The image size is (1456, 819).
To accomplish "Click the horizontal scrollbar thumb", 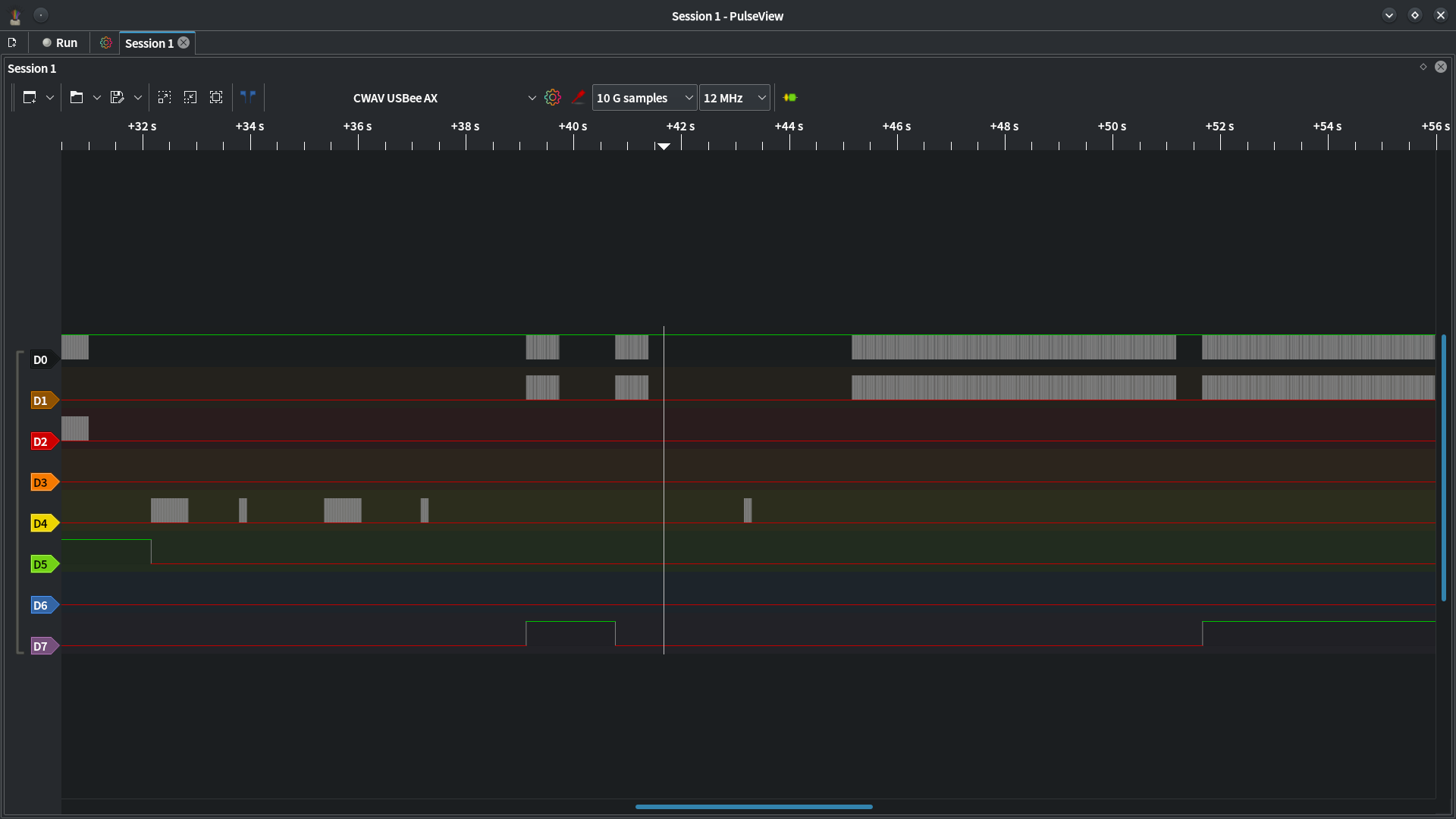I will coord(754,807).
